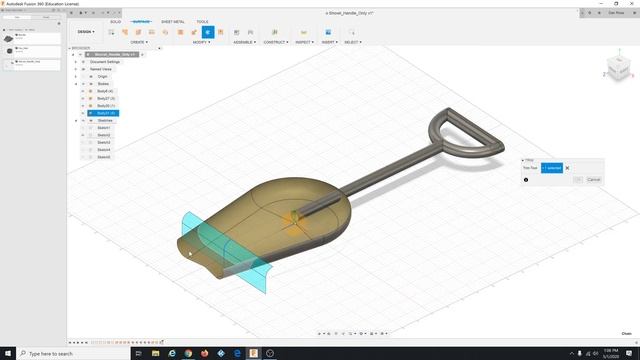Image resolution: width=640 pixels, height=360 pixels.
Task: Choose the surface Extrude icon in Create group
Action: [125, 32]
